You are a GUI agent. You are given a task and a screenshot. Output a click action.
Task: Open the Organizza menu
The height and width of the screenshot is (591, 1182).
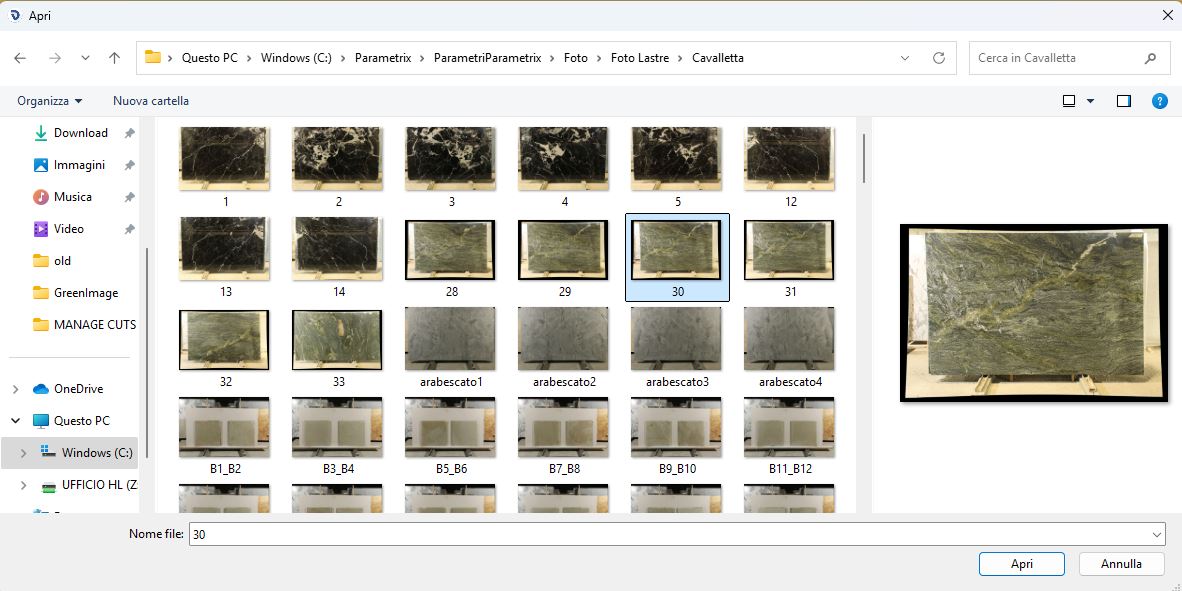click(50, 101)
